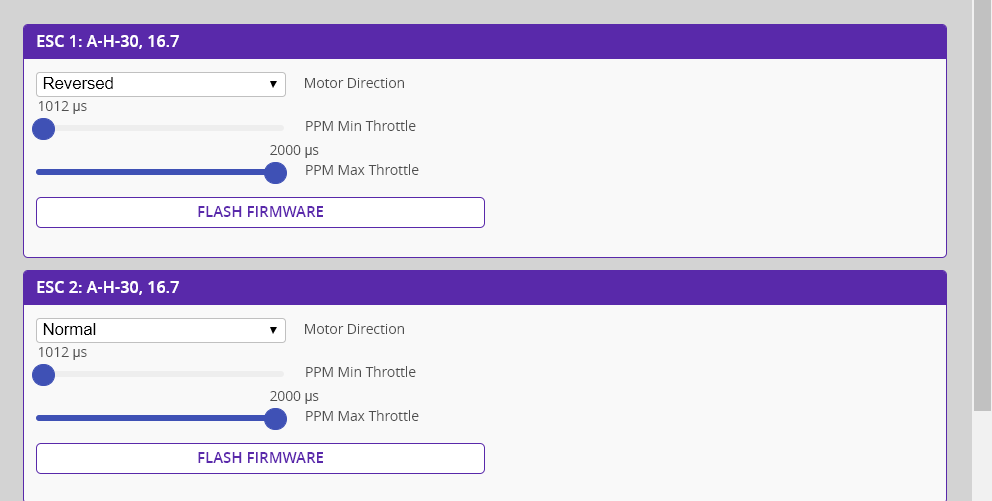992x501 pixels.
Task: Click ESC 1 Motor Direction label
Action: pyautogui.click(x=354, y=83)
